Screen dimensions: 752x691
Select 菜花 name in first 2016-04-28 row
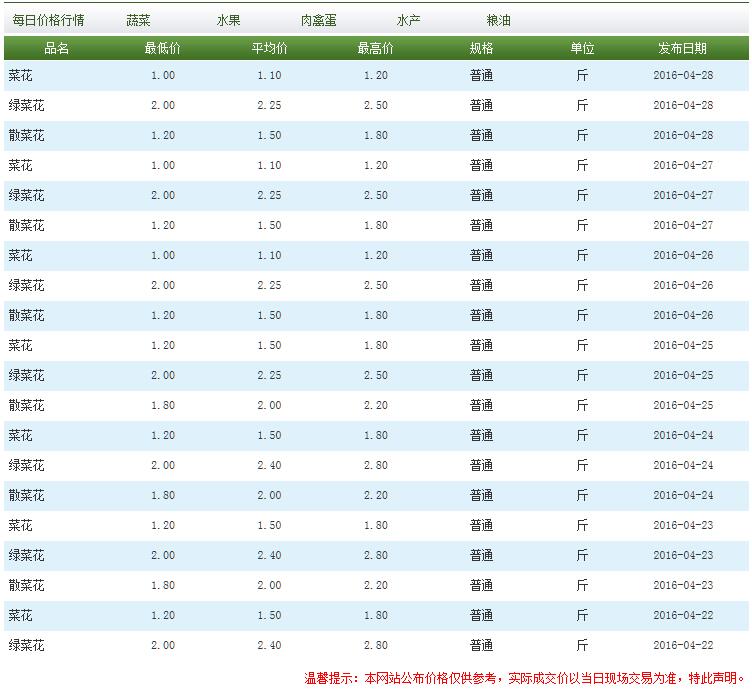(21, 75)
